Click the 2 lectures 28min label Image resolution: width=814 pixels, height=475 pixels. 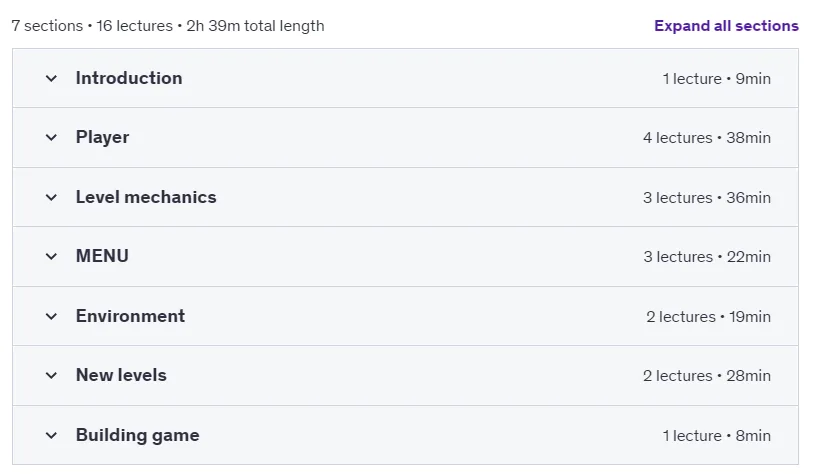click(x=707, y=375)
